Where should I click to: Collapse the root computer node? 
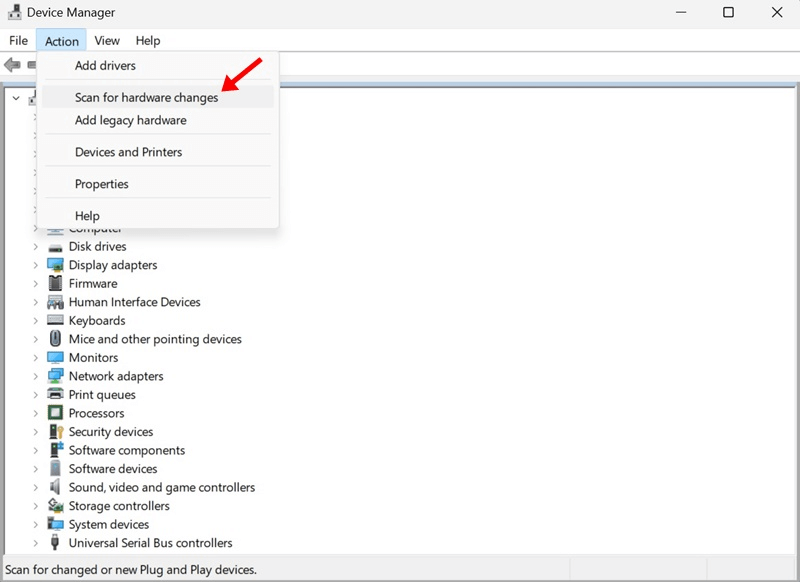(16, 98)
